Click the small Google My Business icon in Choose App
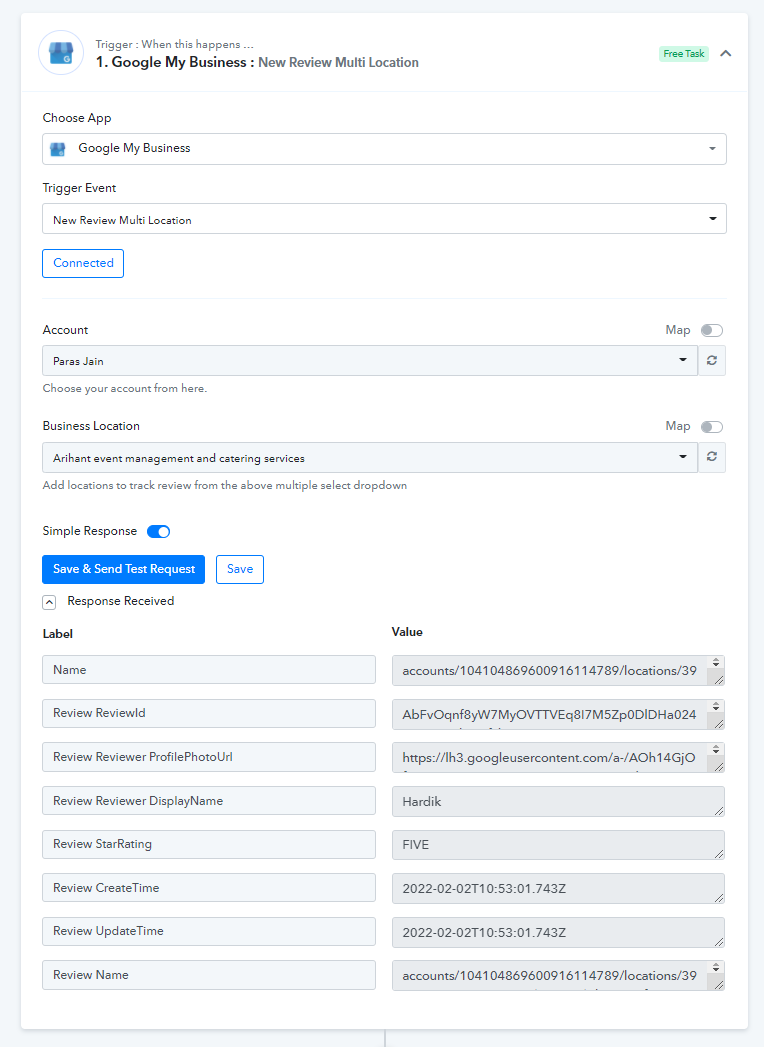 [x=58, y=149]
